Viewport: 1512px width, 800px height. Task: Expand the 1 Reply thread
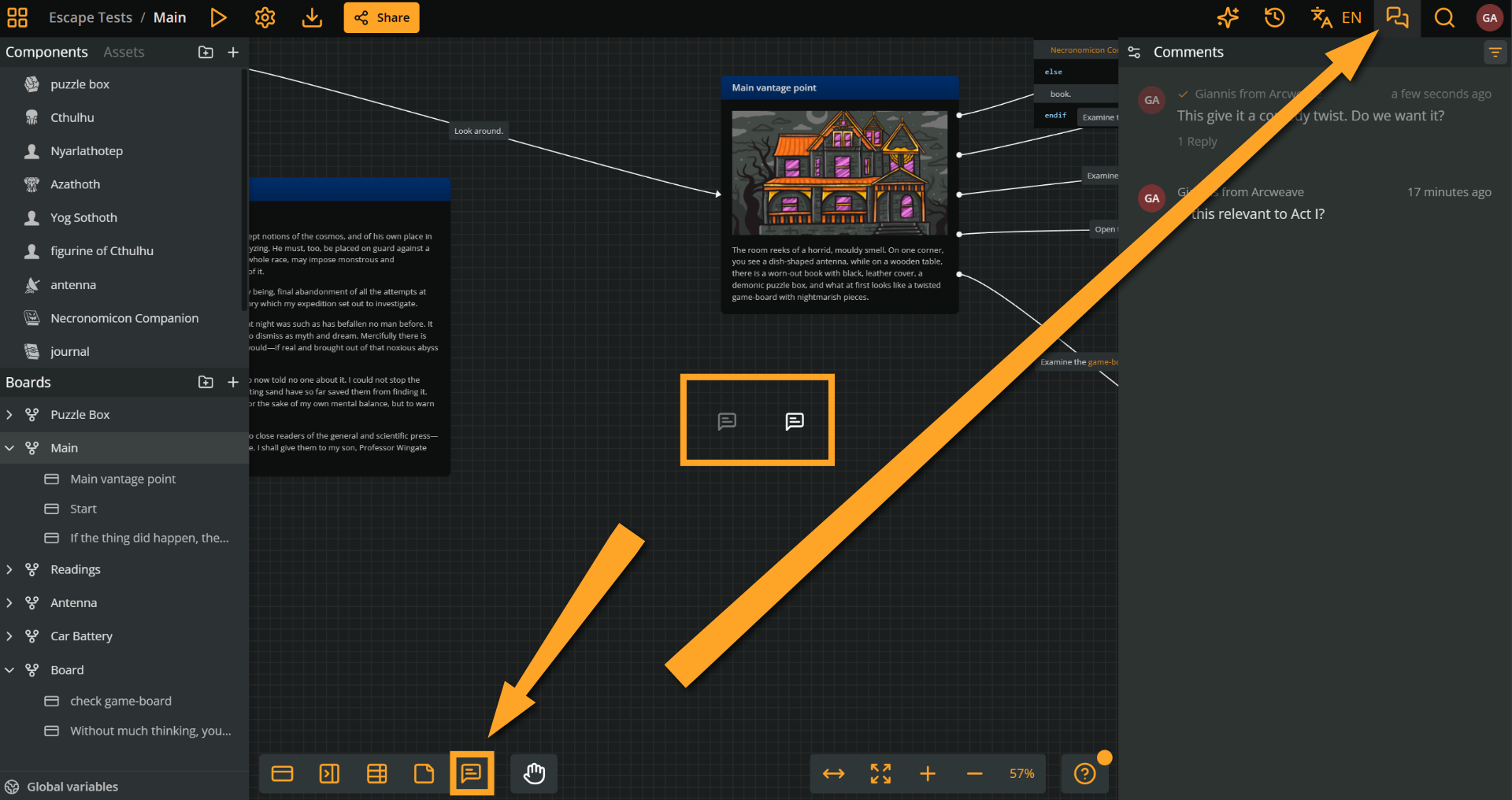click(x=1197, y=142)
